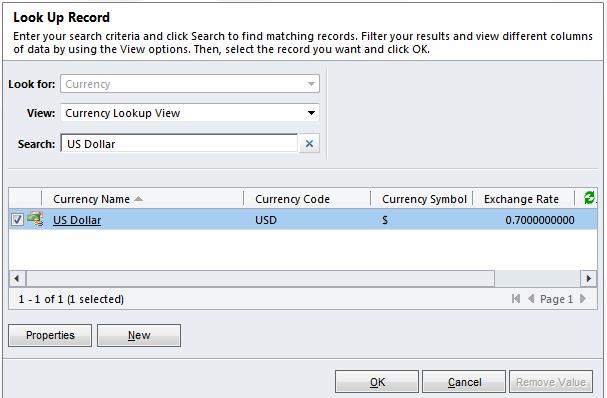Image resolution: width=607 pixels, height=398 pixels.
Task: Click the $ currency symbol cell
Action: click(x=385, y=220)
